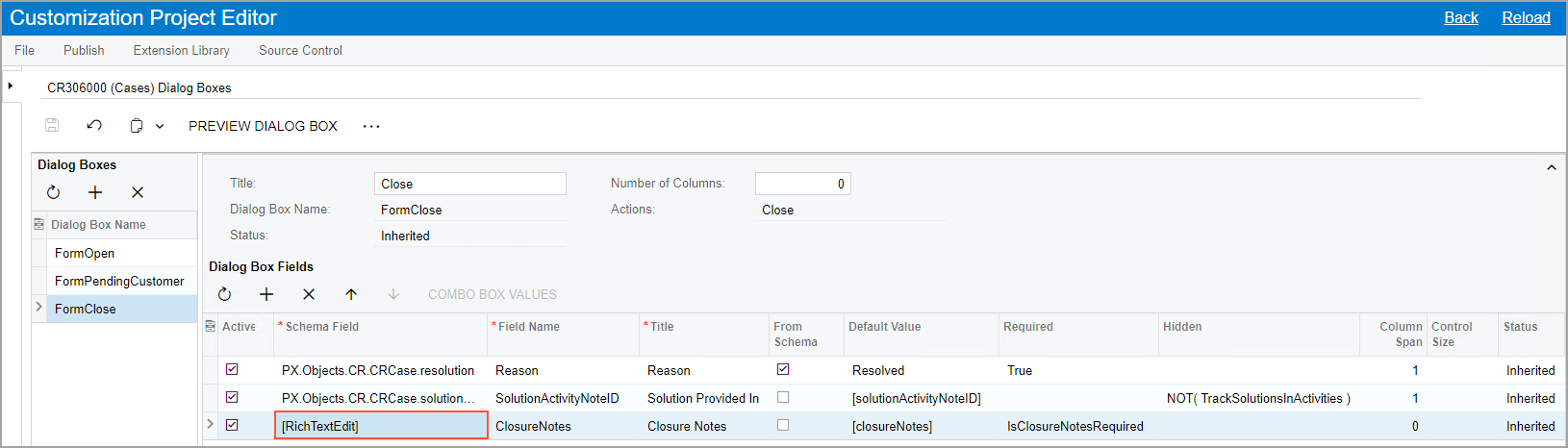Delete the selected dialog box field row

point(309,294)
